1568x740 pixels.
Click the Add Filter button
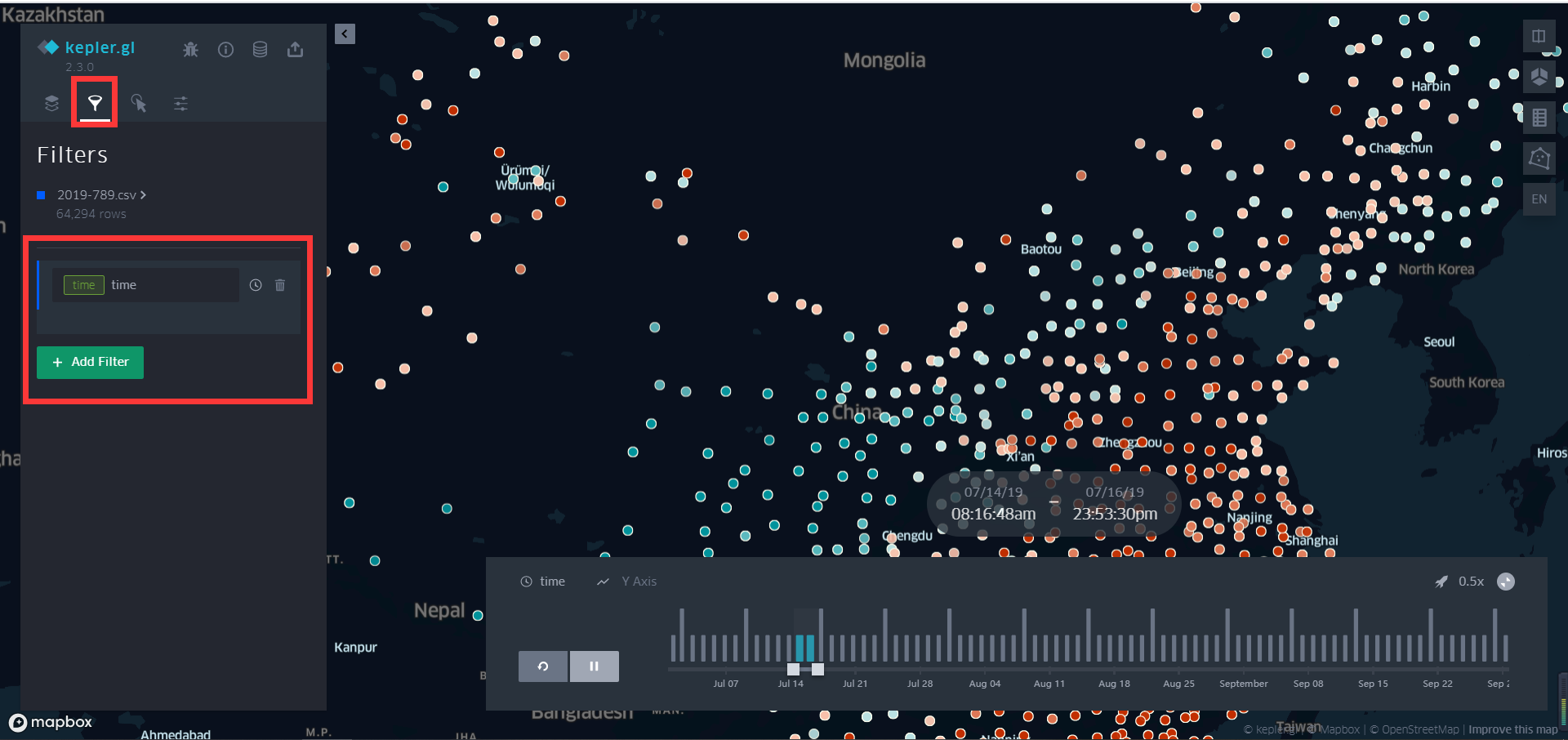(90, 362)
